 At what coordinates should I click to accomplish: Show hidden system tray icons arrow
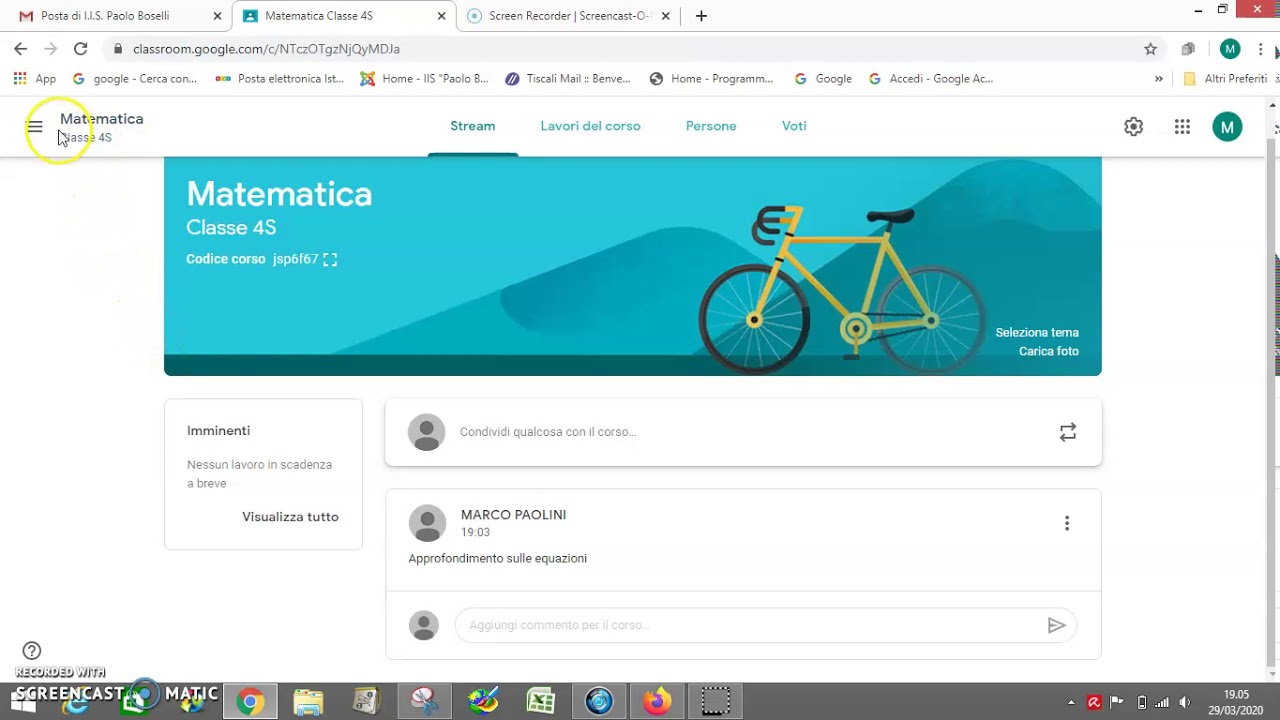(1071, 702)
